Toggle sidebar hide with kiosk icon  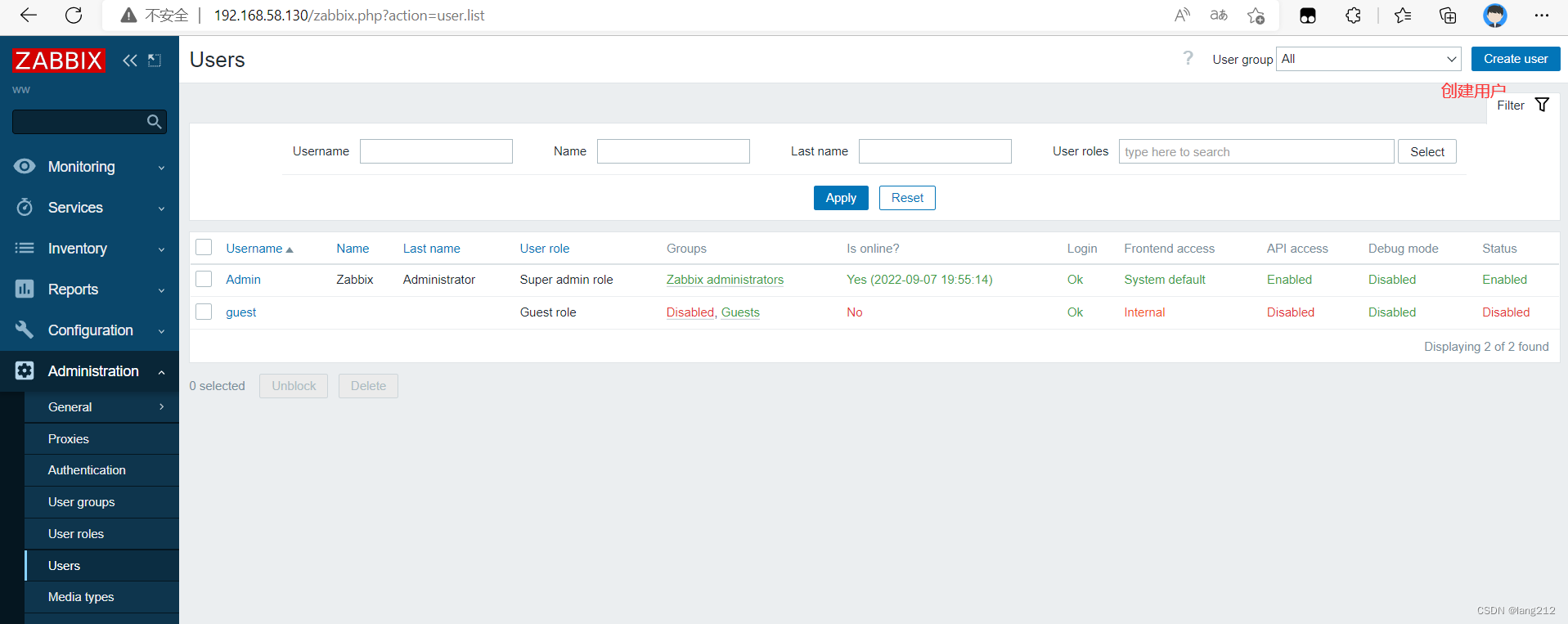click(x=155, y=61)
